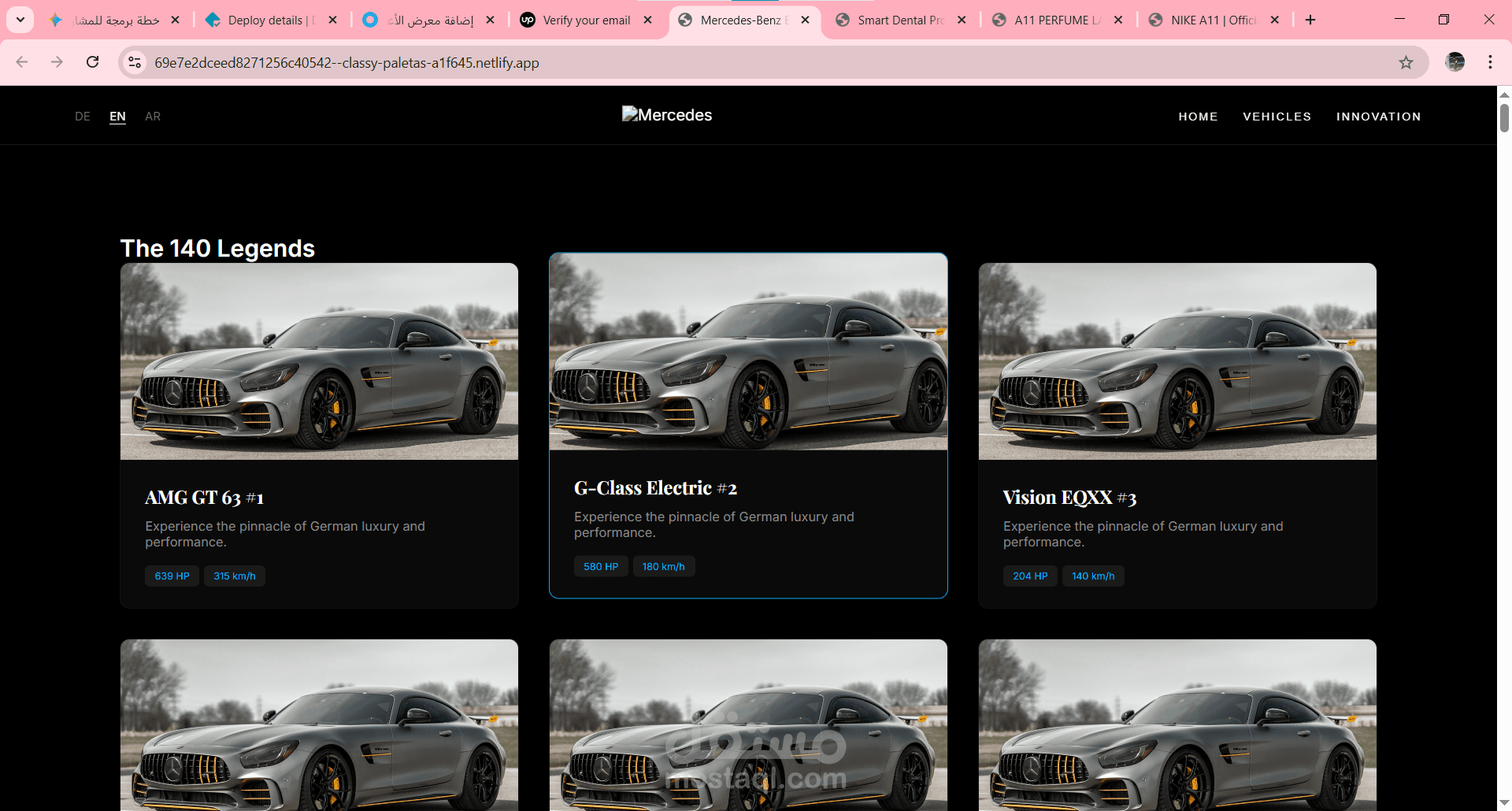Open the INNOVATION nav item

click(1379, 117)
